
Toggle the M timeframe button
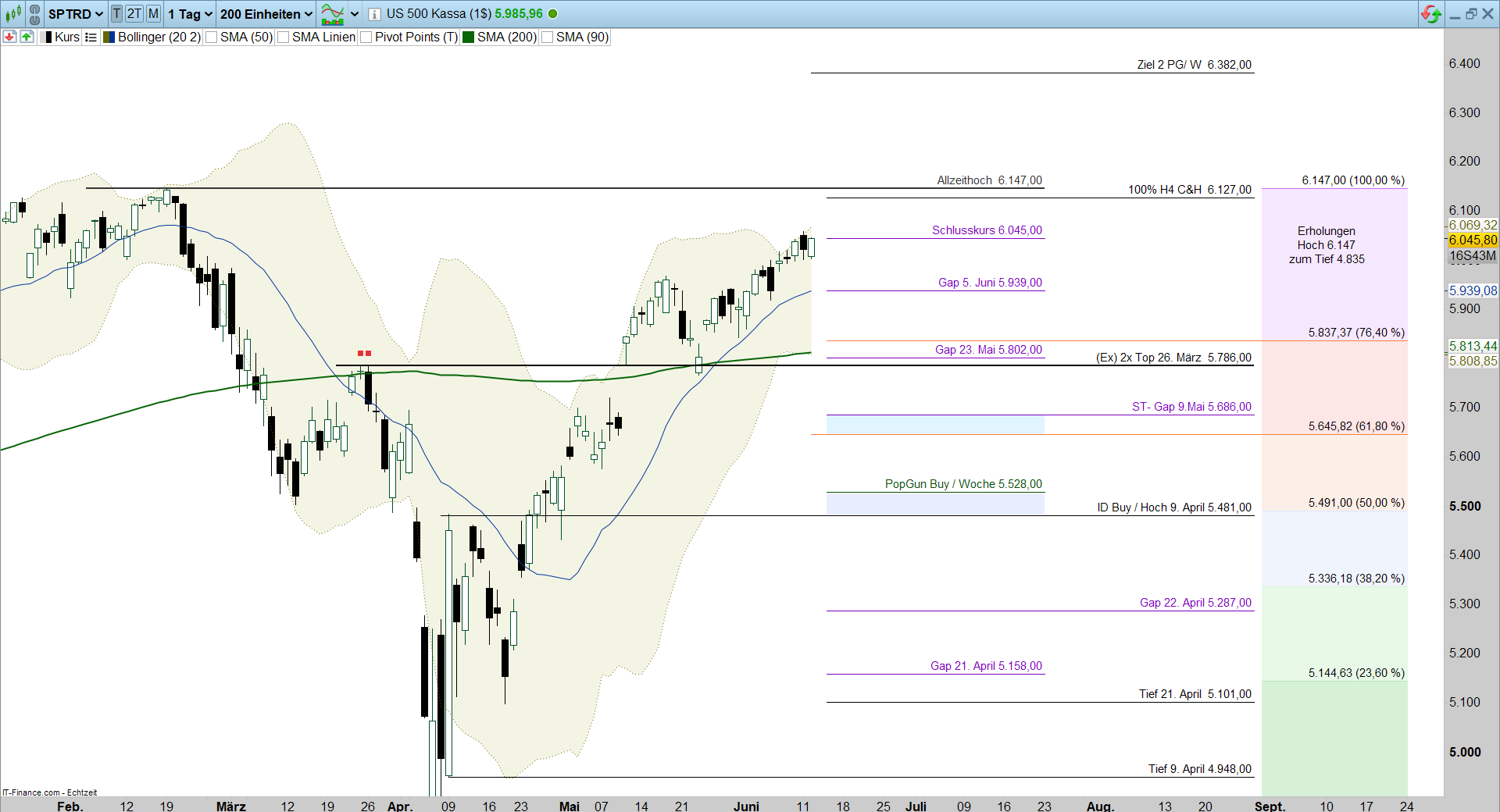click(153, 13)
